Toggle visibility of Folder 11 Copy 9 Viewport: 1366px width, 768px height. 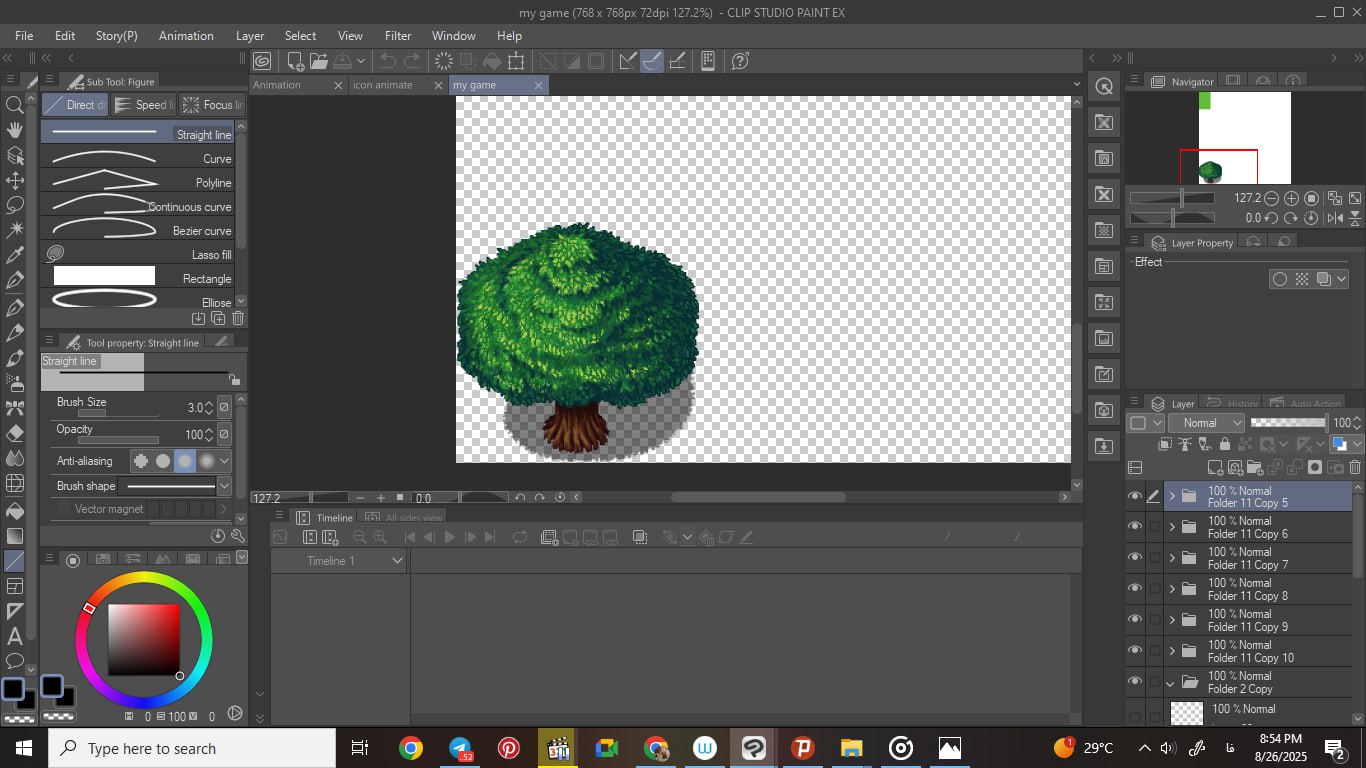(x=1134, y=620)
